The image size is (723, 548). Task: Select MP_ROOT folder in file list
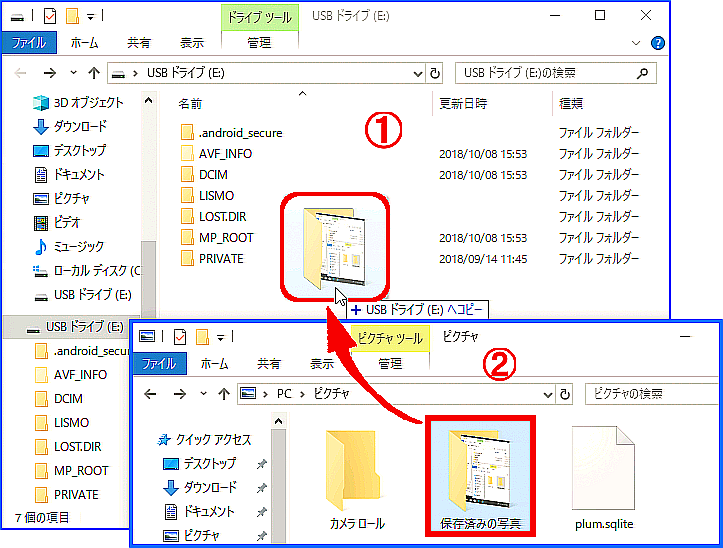(217, 238)
